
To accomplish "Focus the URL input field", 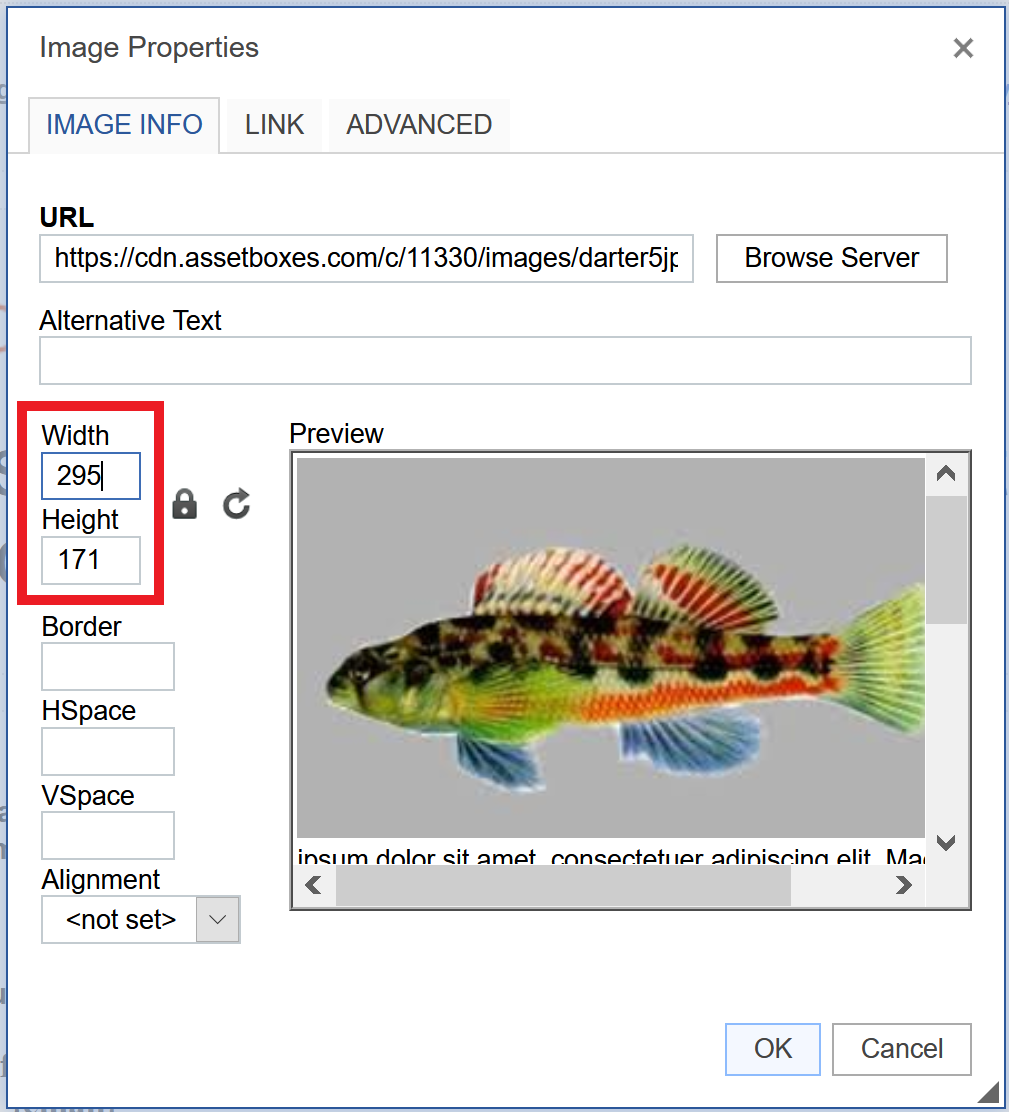I will pos(366,259).
